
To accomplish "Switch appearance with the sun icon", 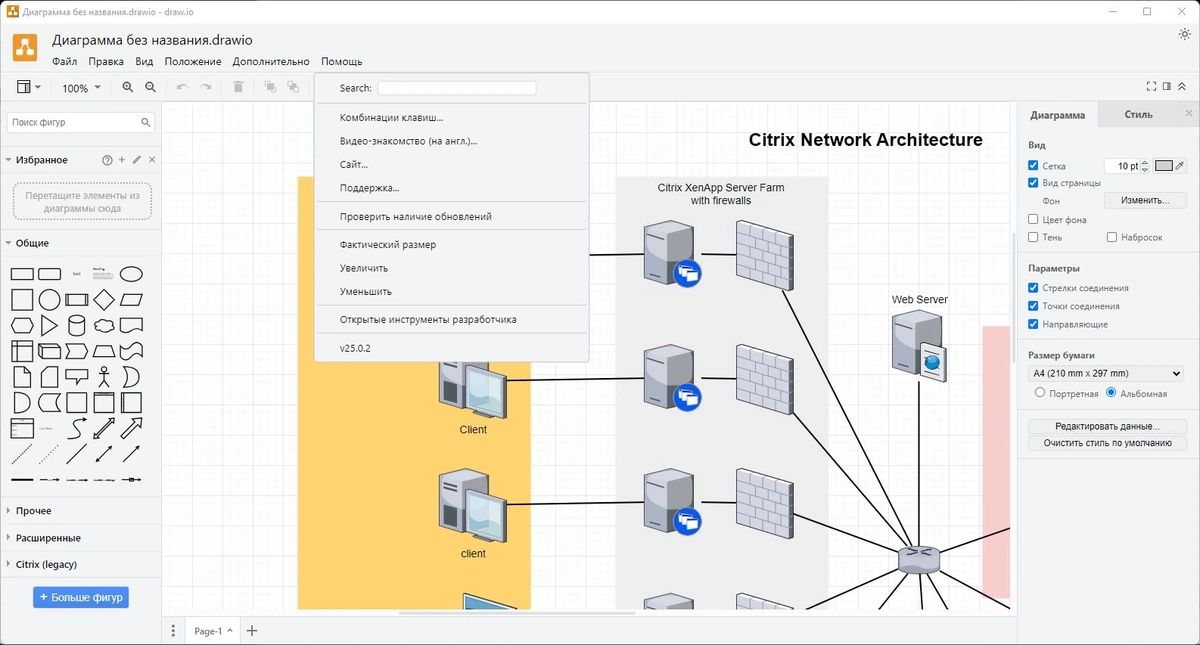I will (1185, 34).
